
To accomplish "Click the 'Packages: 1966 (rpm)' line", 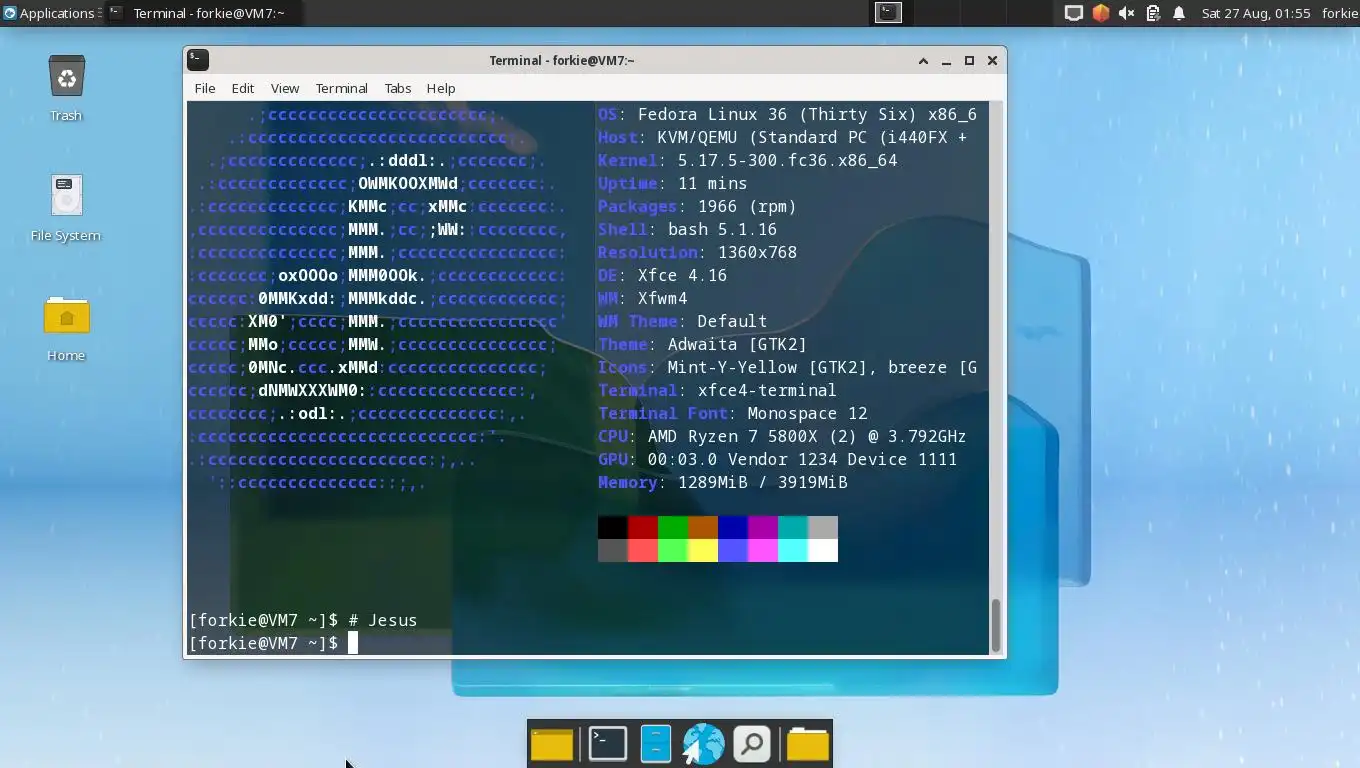I will [697, 206].
